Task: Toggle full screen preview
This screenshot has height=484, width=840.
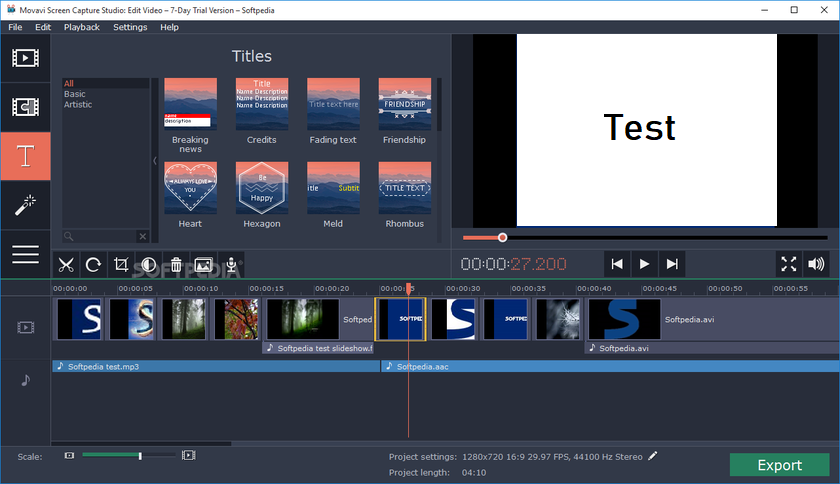Action: click(789, 264)
